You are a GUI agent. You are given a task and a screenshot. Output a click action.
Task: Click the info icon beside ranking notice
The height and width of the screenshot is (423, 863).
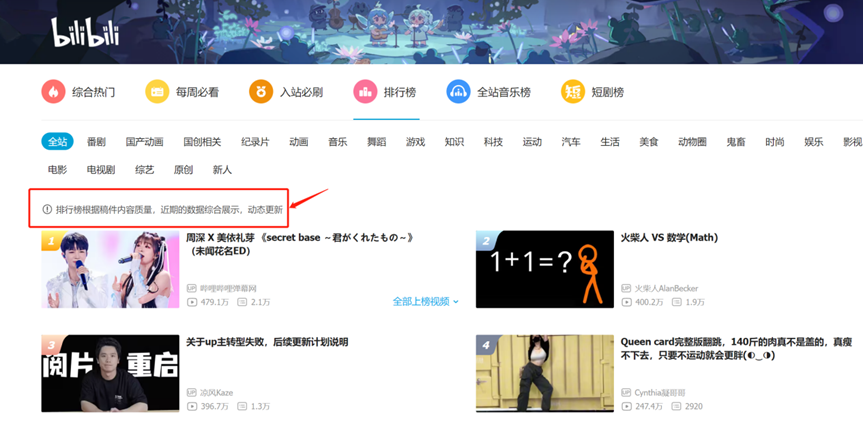tap(47, 210)
